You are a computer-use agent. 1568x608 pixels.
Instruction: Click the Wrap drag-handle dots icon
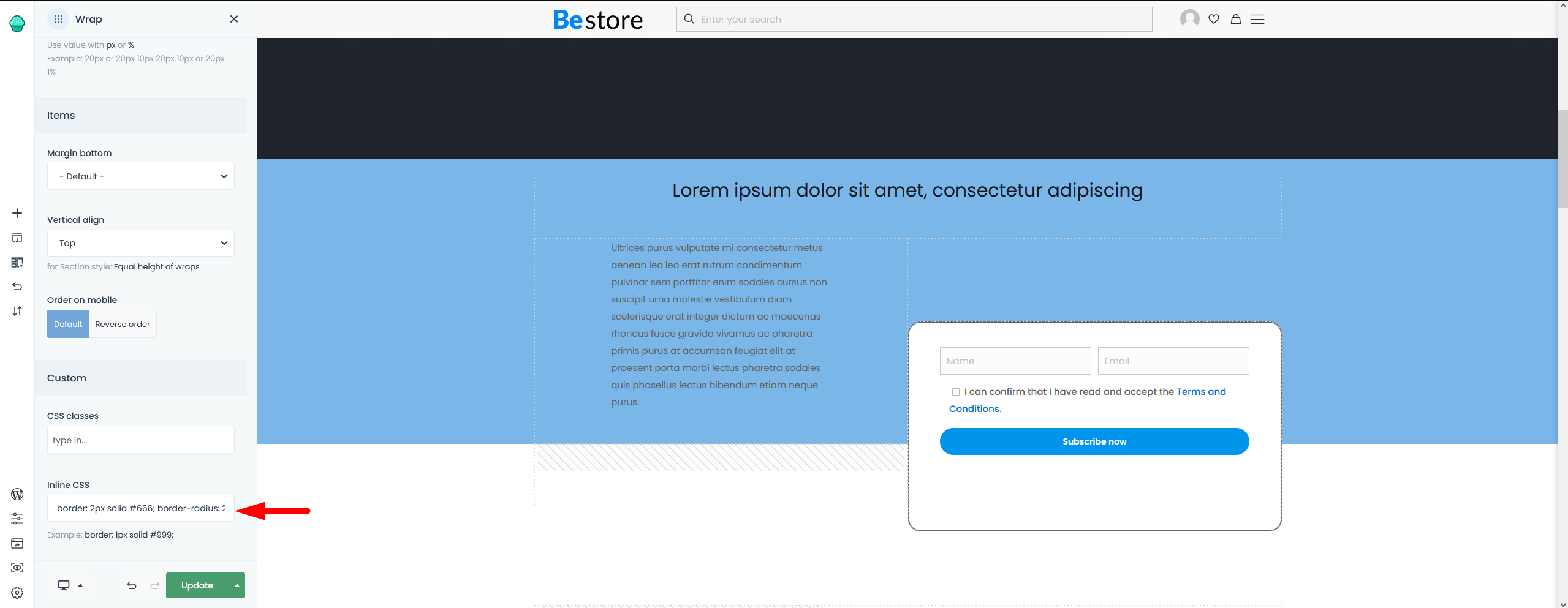point(58,19)
